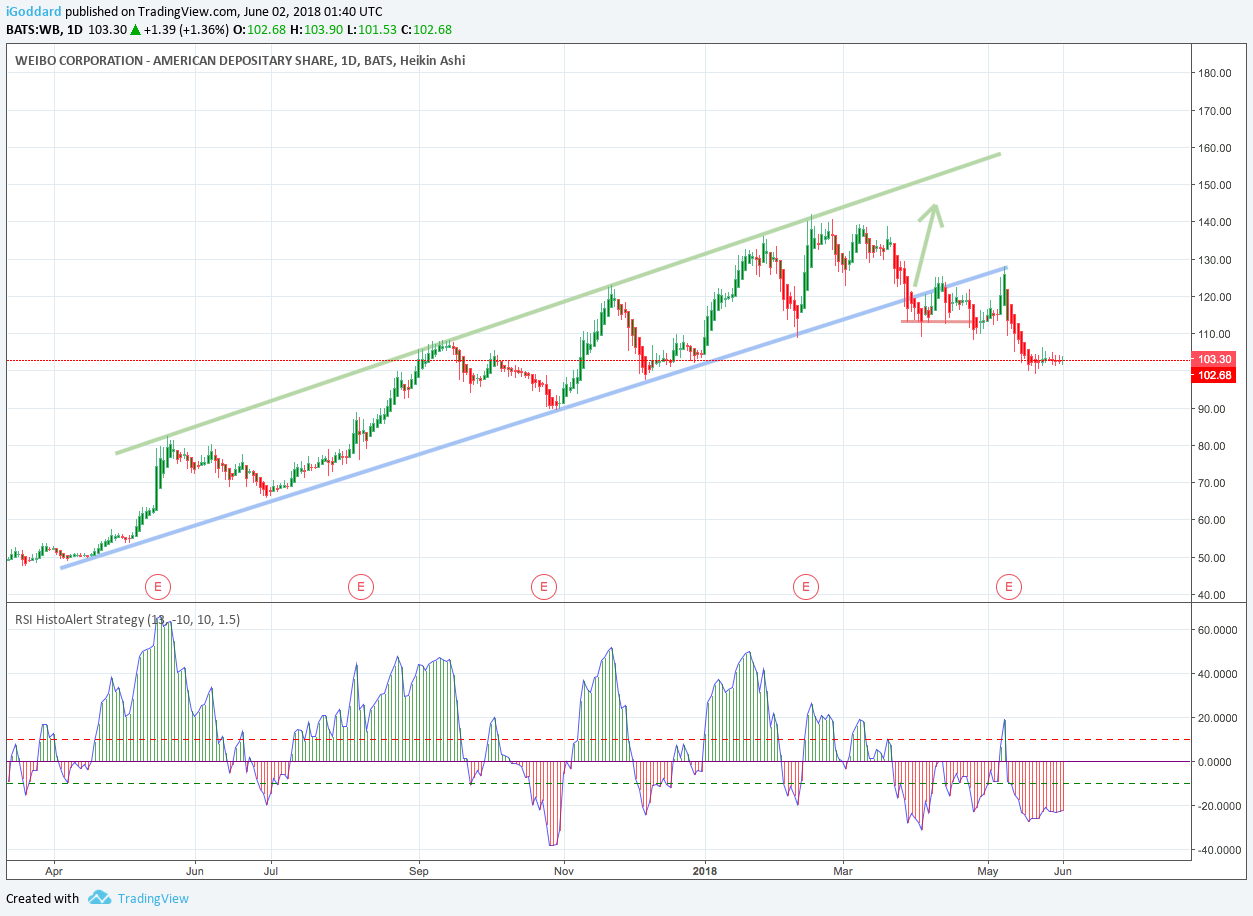Click the +1.39 (+1.36%) change value
Screen dimensions: 1253x916
click(186, 28)
